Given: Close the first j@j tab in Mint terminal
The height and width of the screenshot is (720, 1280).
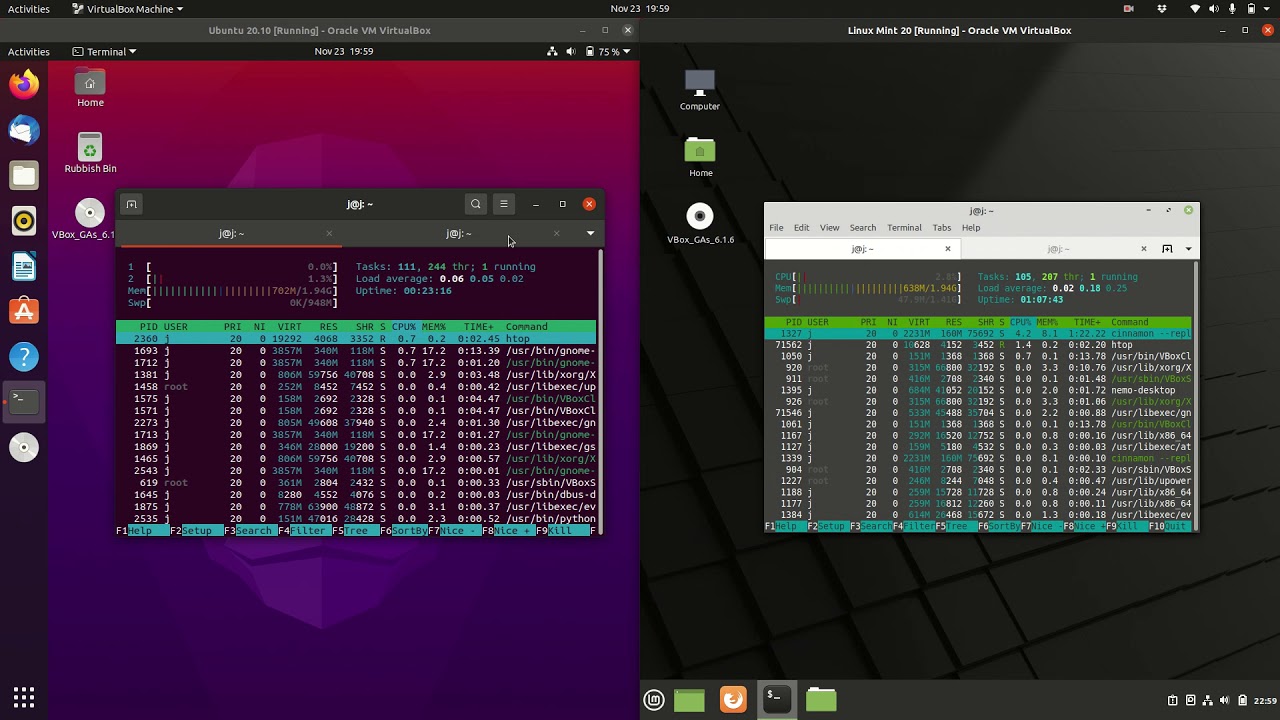Looking at the screenshot, I should coord(948,249).
